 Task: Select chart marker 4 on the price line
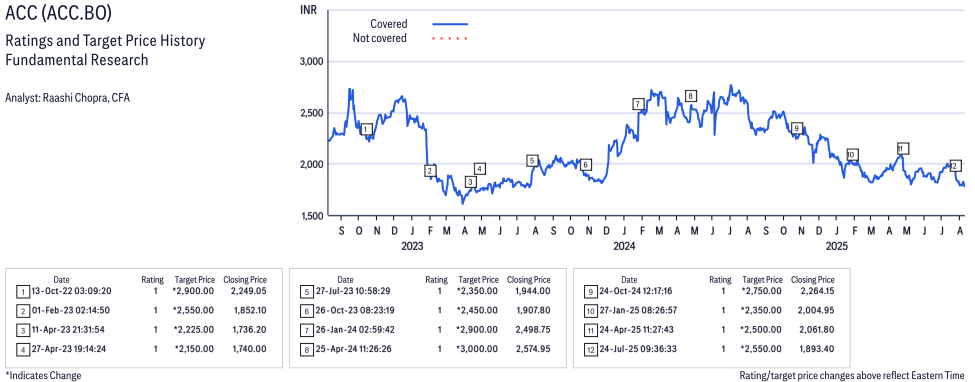[x=479, y=169]
